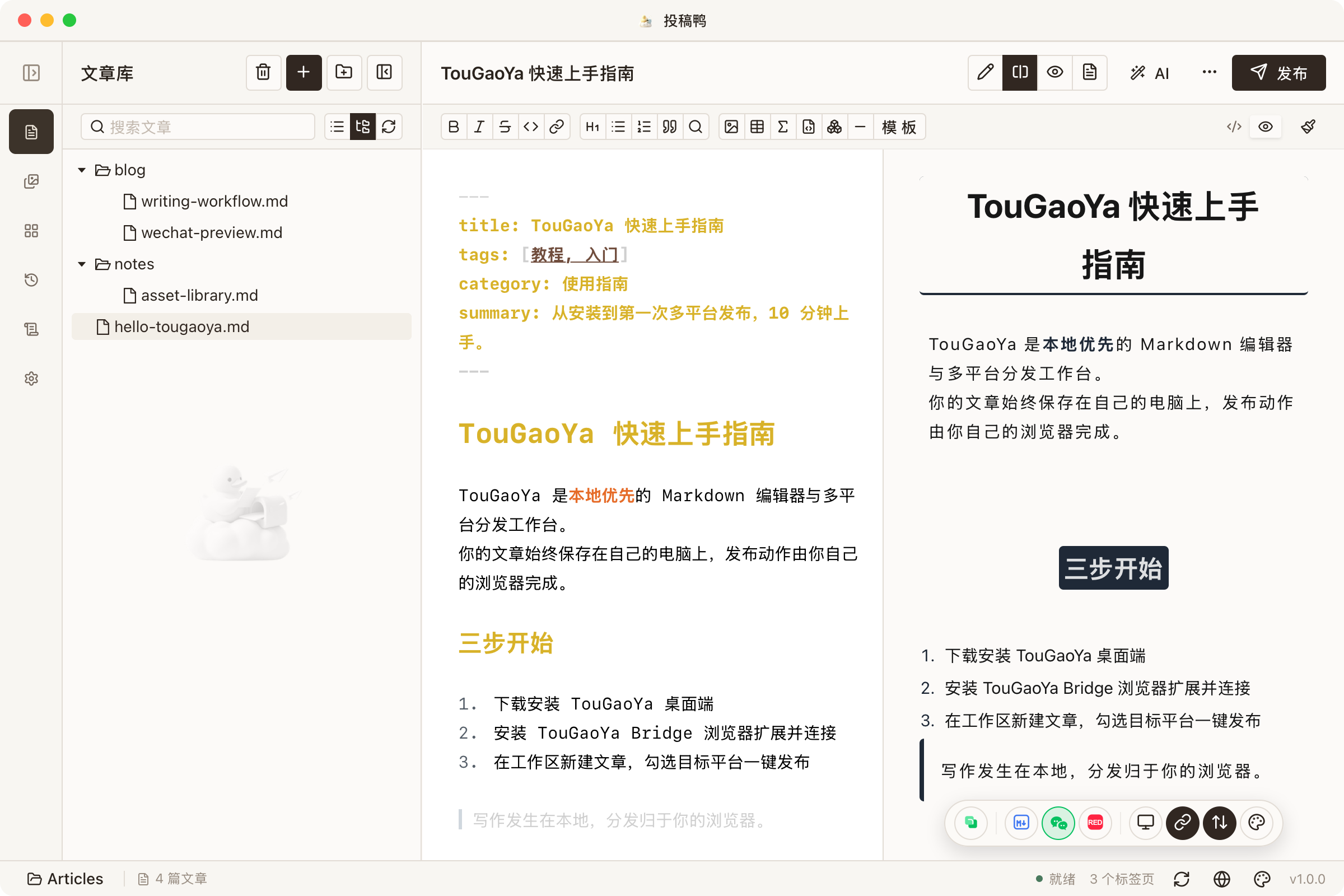Insert a table
Screen dimensions: 1344x896
757,127
